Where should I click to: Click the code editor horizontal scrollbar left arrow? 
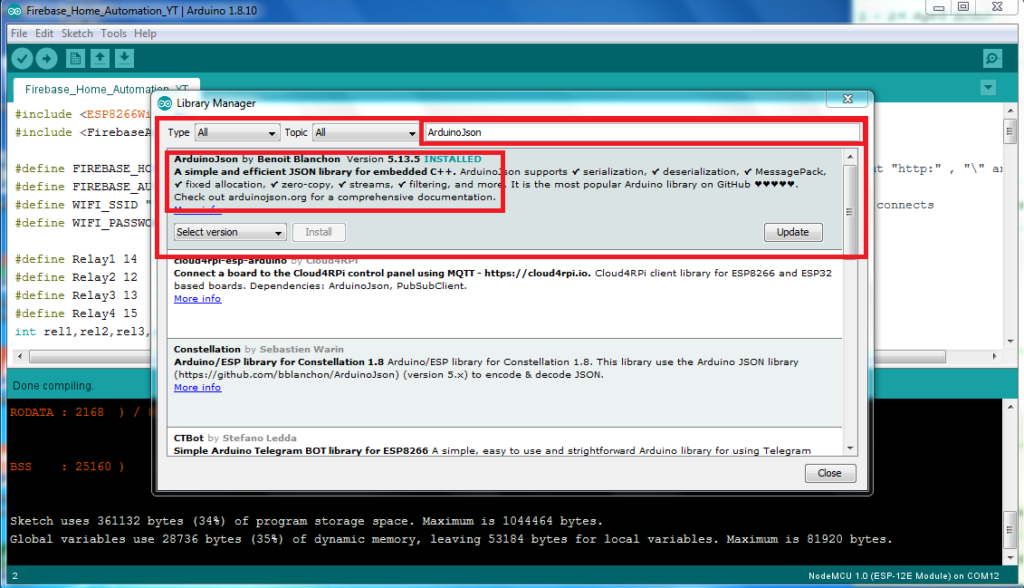pyautogui.click(x=20, y=357)
